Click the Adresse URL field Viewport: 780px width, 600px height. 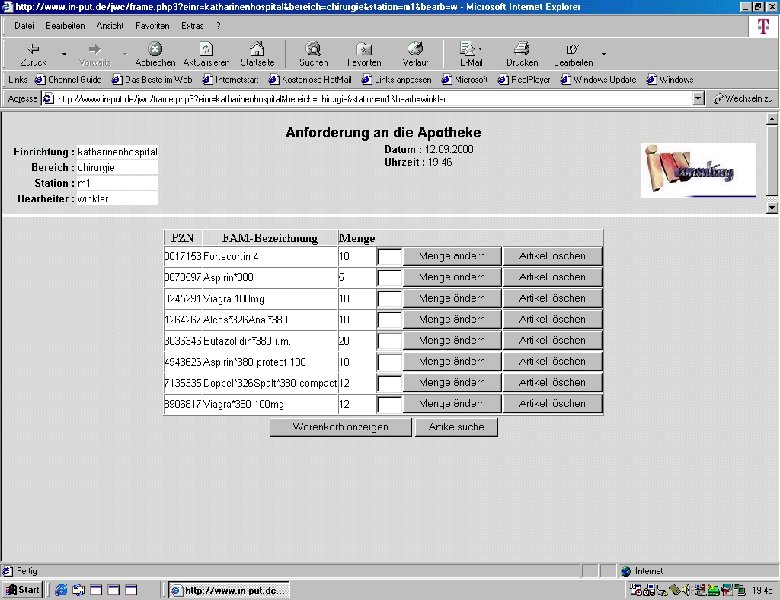(367, 99)
